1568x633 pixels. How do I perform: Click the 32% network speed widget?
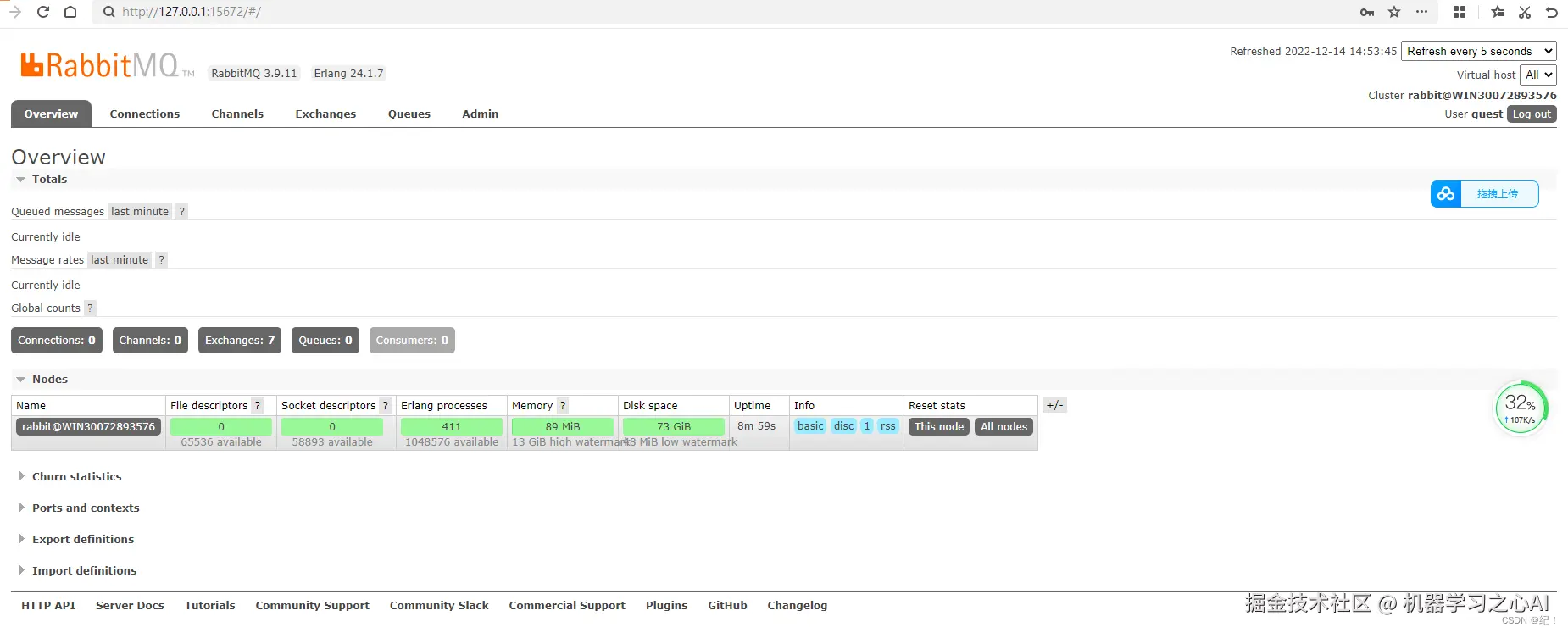(x=1521, y=408)
